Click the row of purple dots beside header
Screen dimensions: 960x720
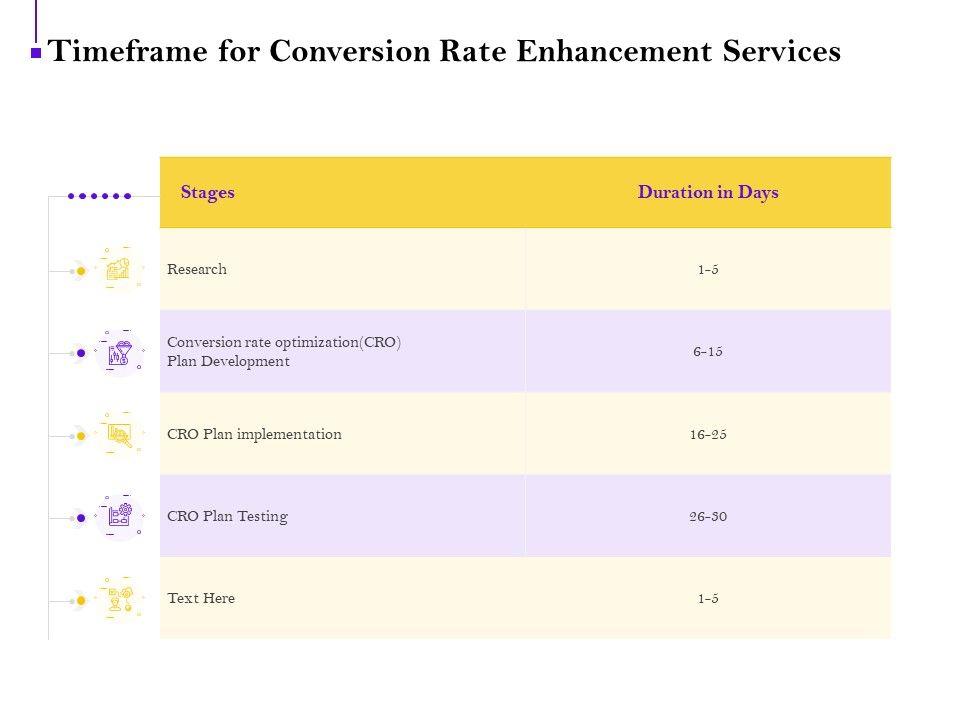click(x=100, y=197)
